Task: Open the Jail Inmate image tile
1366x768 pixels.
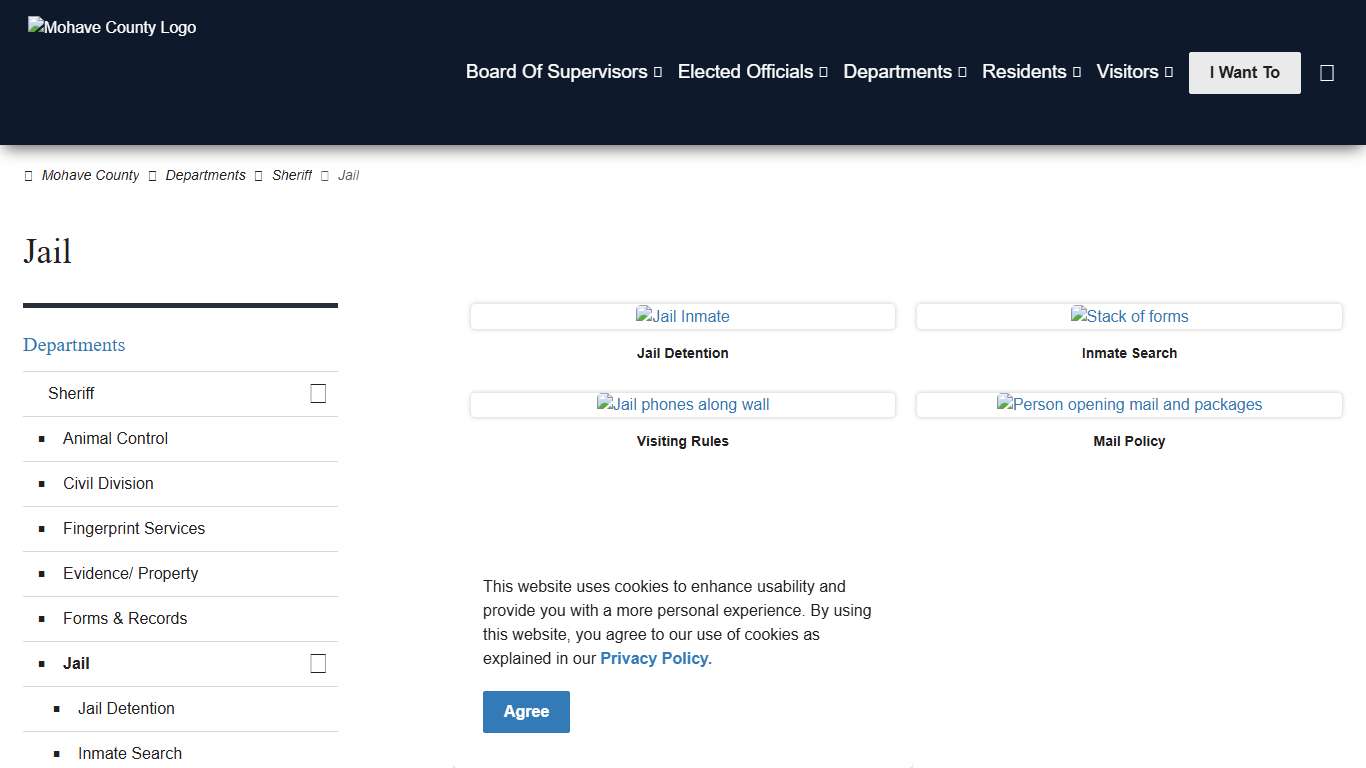Action: (683, 317)
